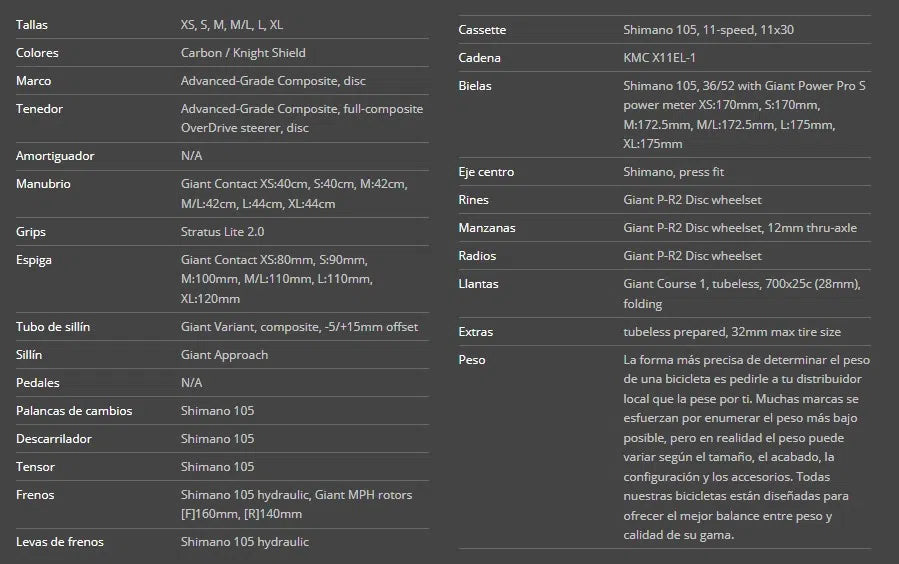Select the Frenos hydraulic rotors description

296,504
